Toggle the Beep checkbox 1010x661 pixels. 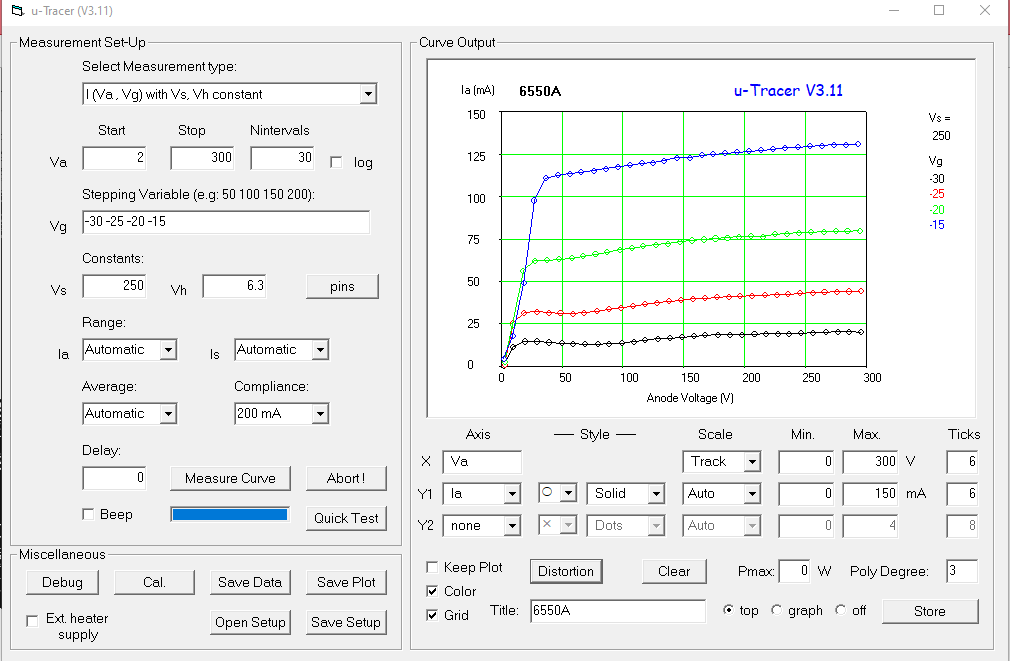tap(89, 514)
